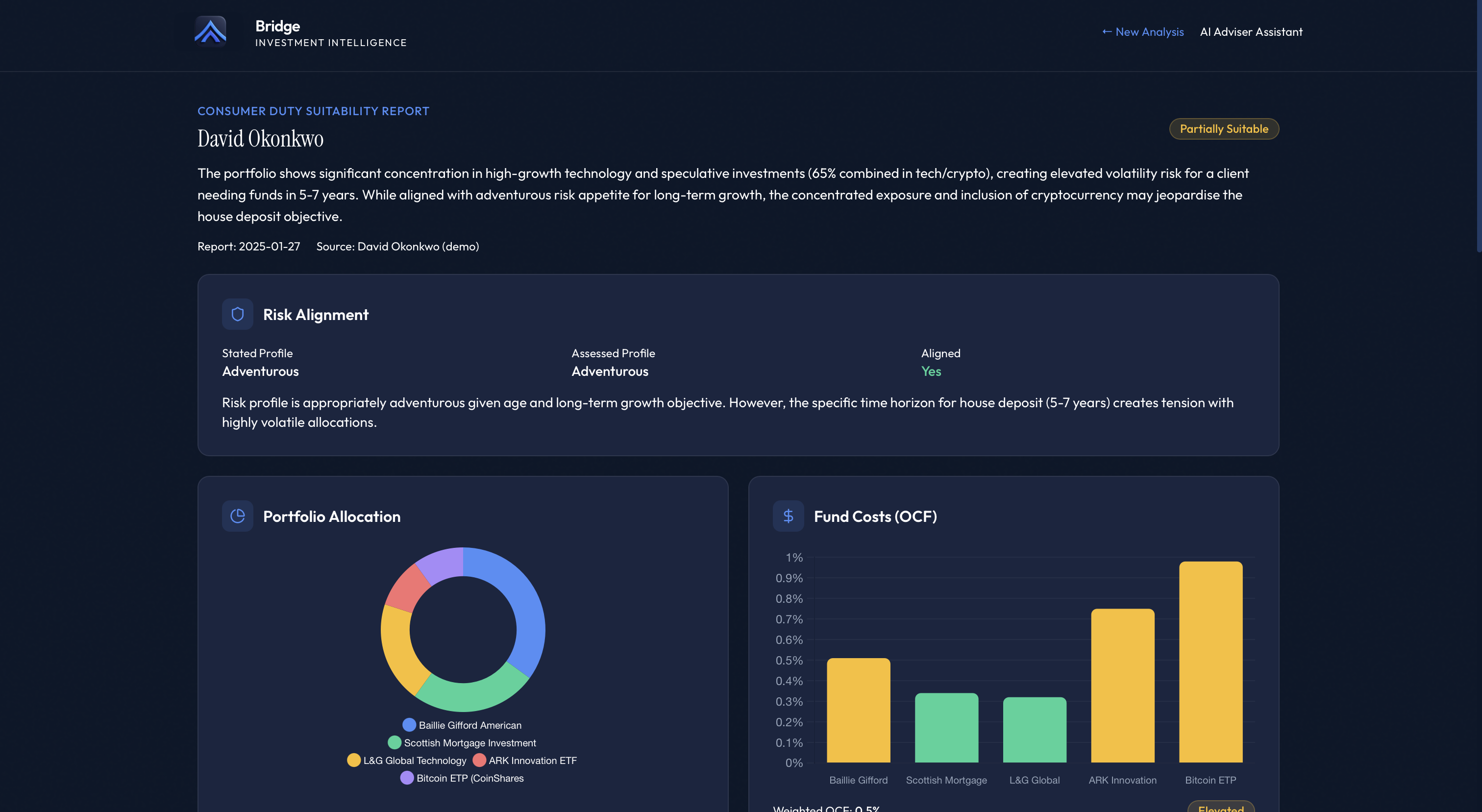Click the Fund Costs dollar icon
Screen dimensions: 1482x812
click(788, 516)
